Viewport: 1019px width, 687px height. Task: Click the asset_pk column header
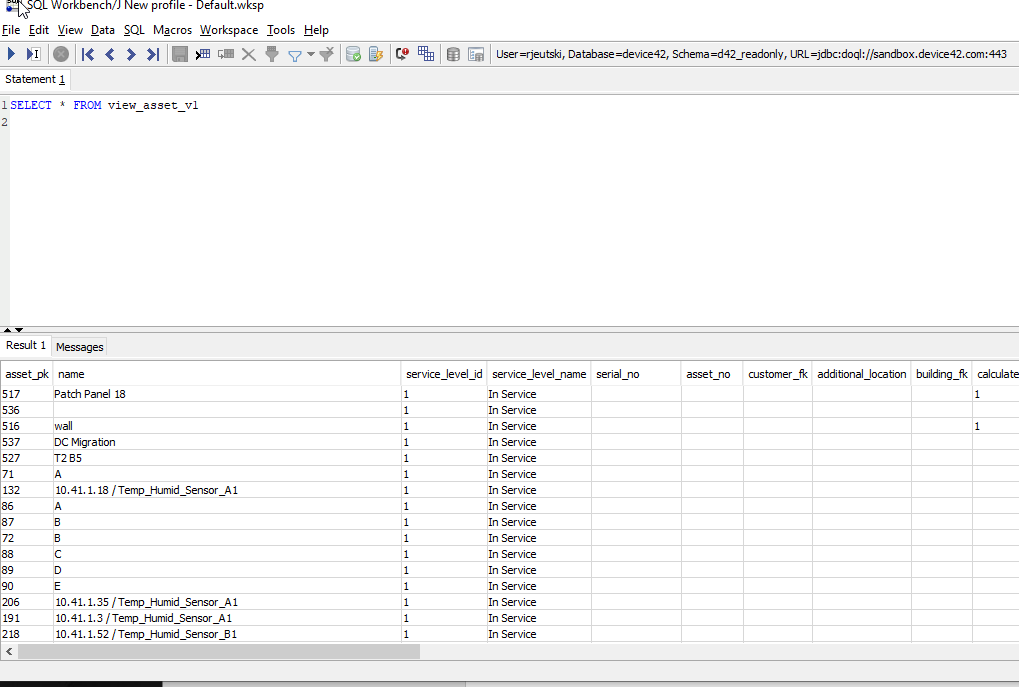point(26,374)
